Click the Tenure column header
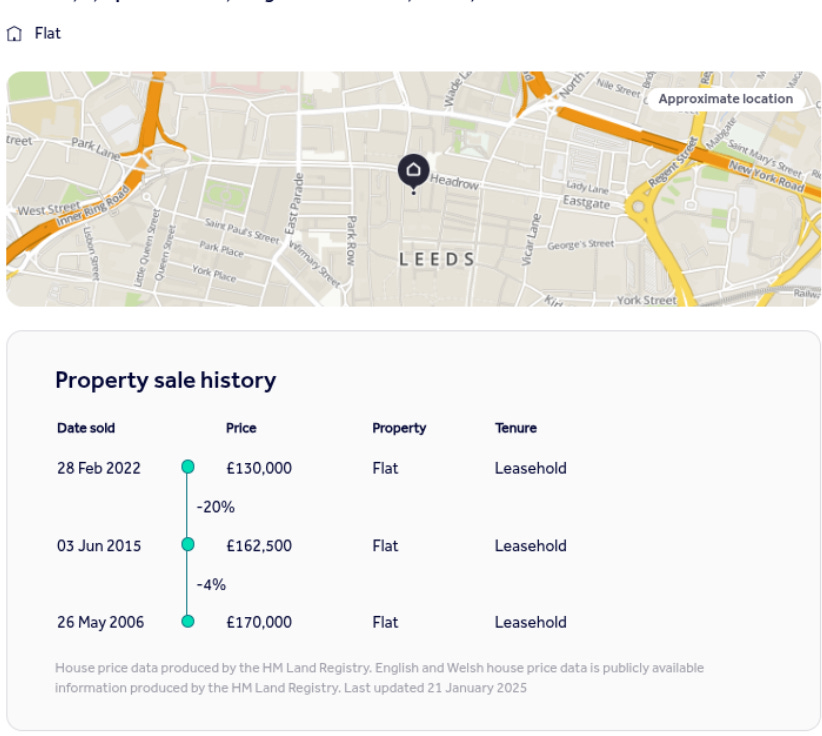 (516, 428)
